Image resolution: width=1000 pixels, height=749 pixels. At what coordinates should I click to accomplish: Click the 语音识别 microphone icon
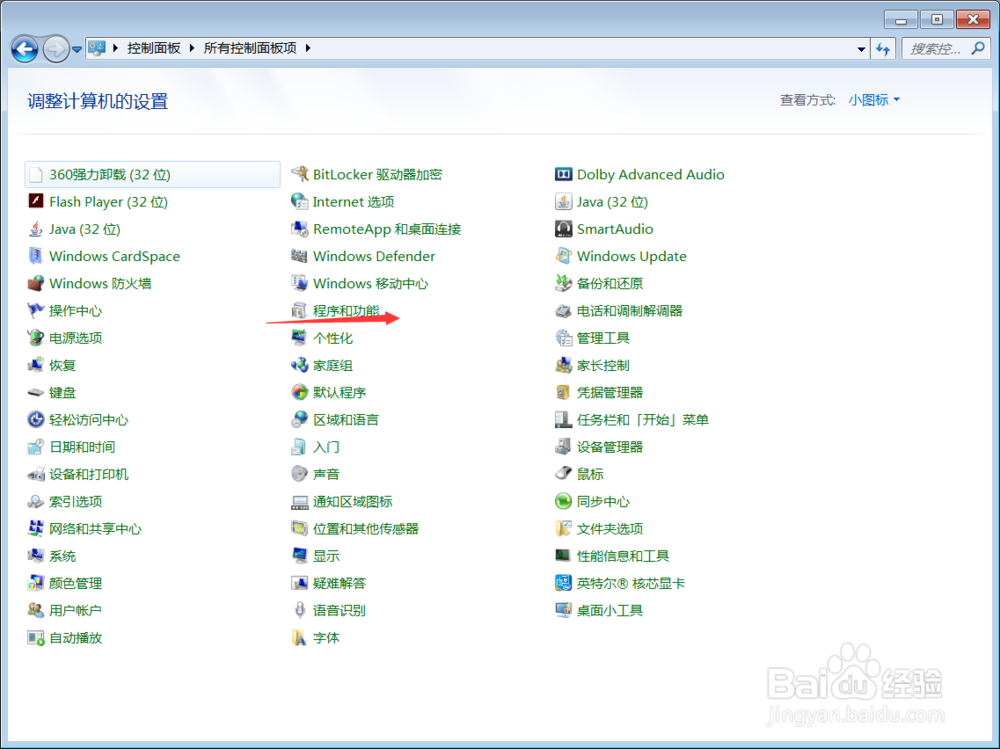coord(300,611)
